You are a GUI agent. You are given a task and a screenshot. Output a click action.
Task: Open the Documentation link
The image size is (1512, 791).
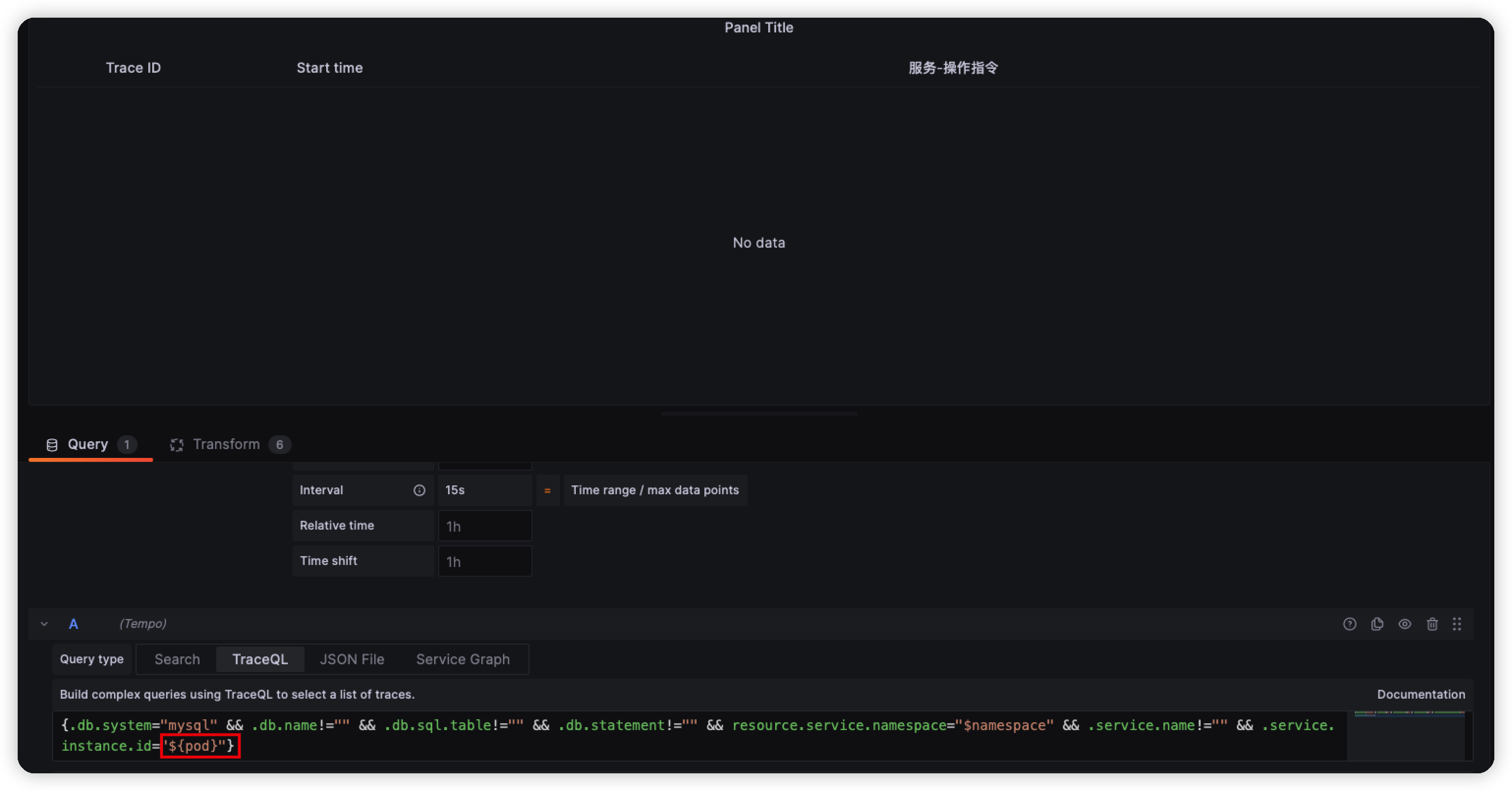click(1421, 694)
